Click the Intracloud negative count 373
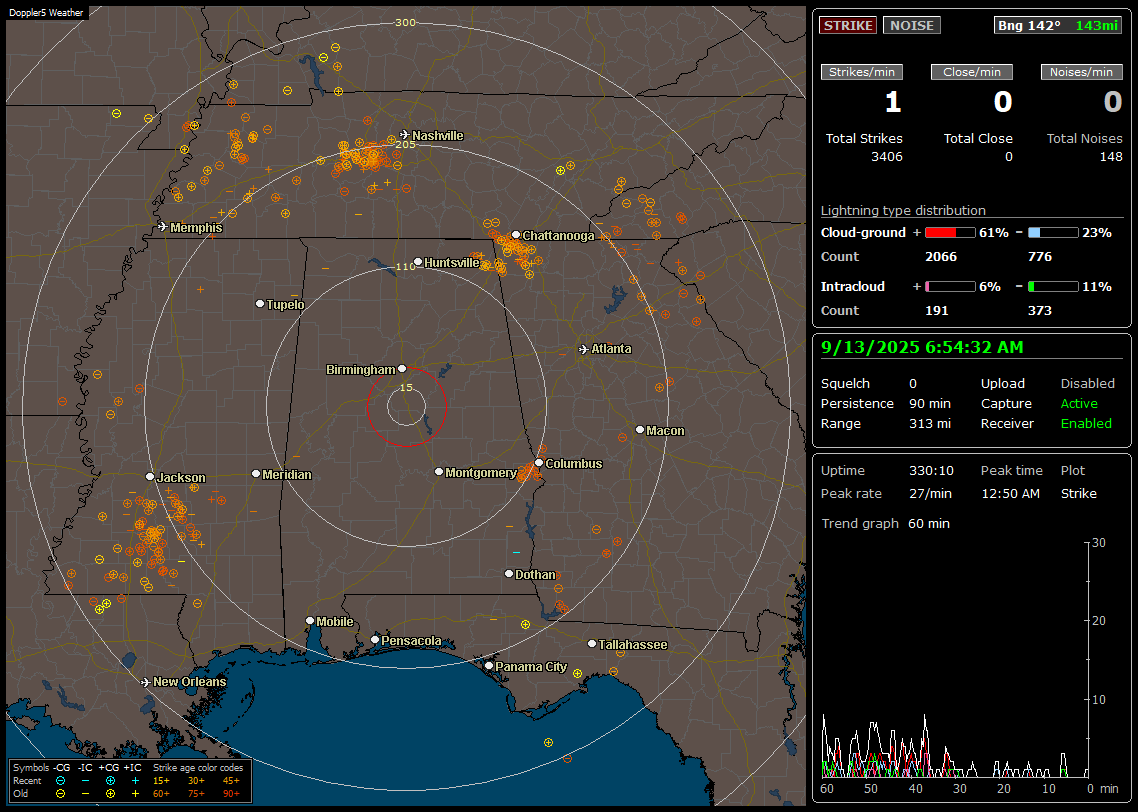 click(1039, 310)
